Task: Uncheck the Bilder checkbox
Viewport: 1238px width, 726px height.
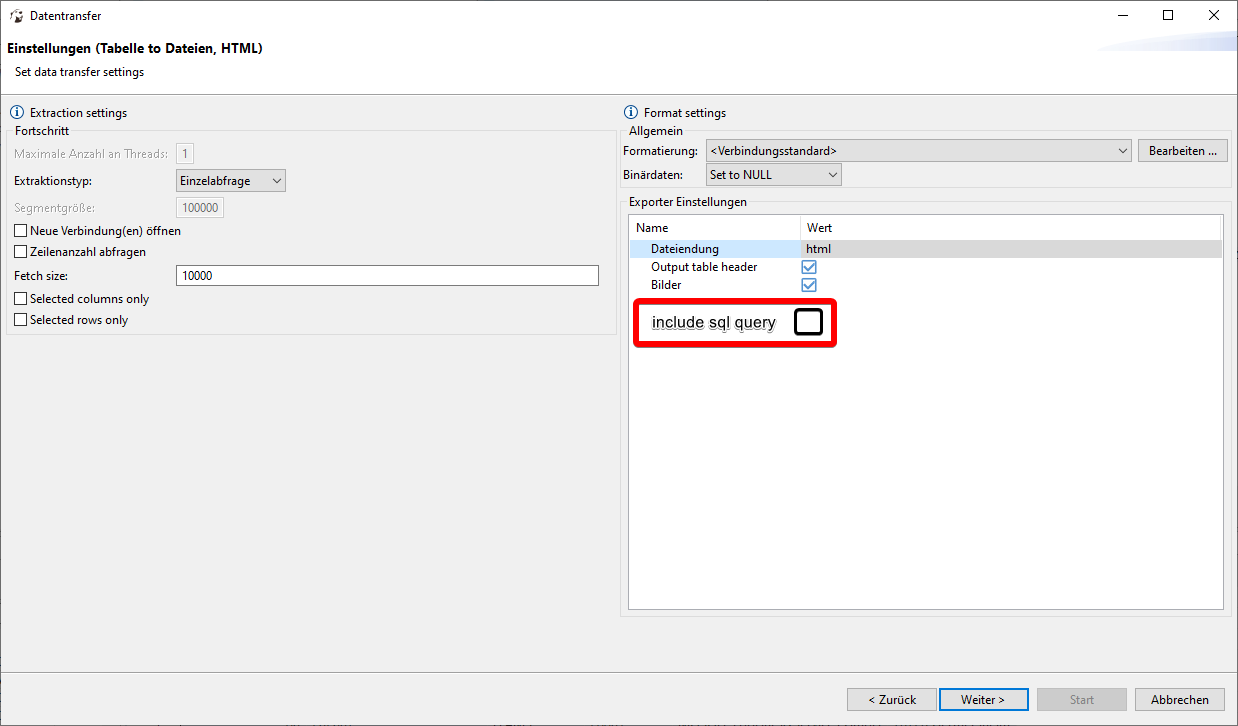Action: [x=809, y=285]
